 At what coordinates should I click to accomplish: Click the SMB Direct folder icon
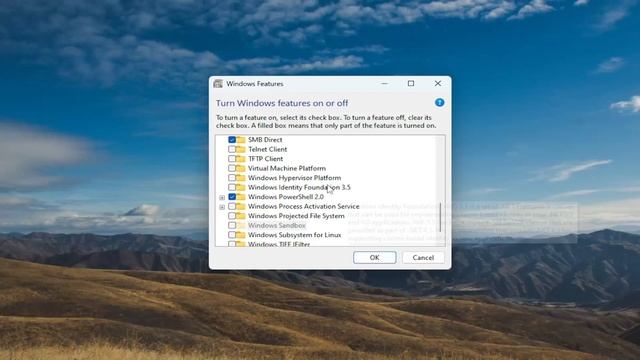pyautogui.click(x=241, y=140)
